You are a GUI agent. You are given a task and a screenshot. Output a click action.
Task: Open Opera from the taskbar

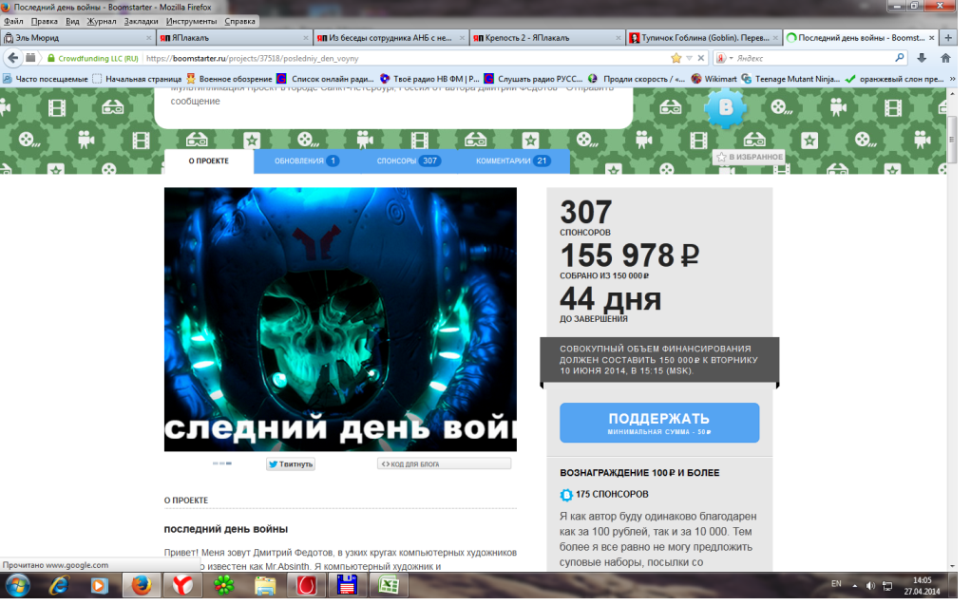click(306, 585)
